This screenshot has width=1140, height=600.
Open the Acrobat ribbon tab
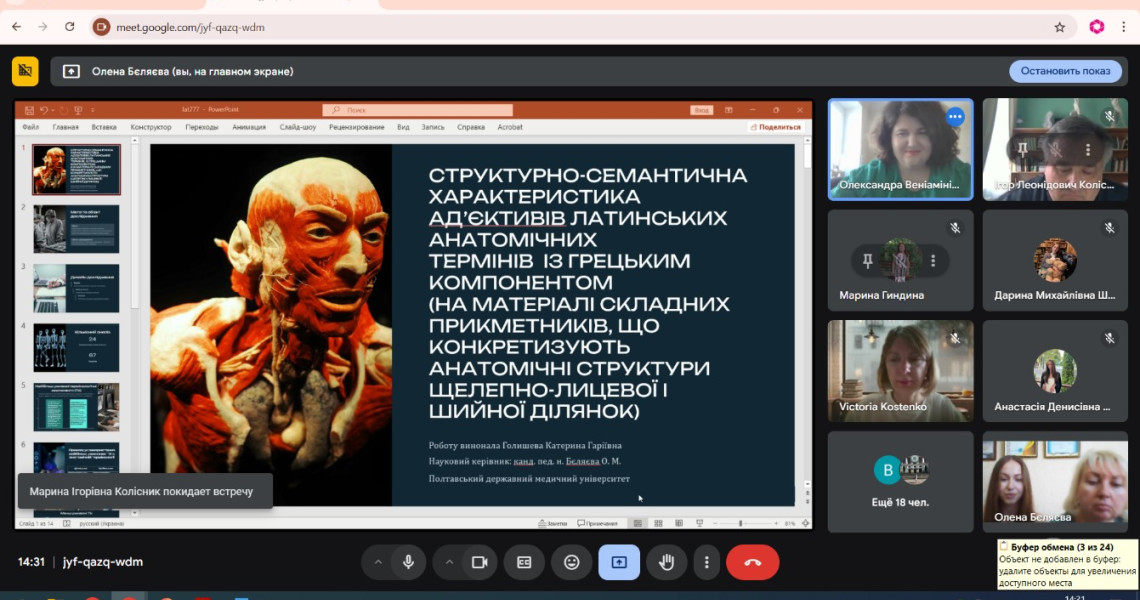click(510, 127)
